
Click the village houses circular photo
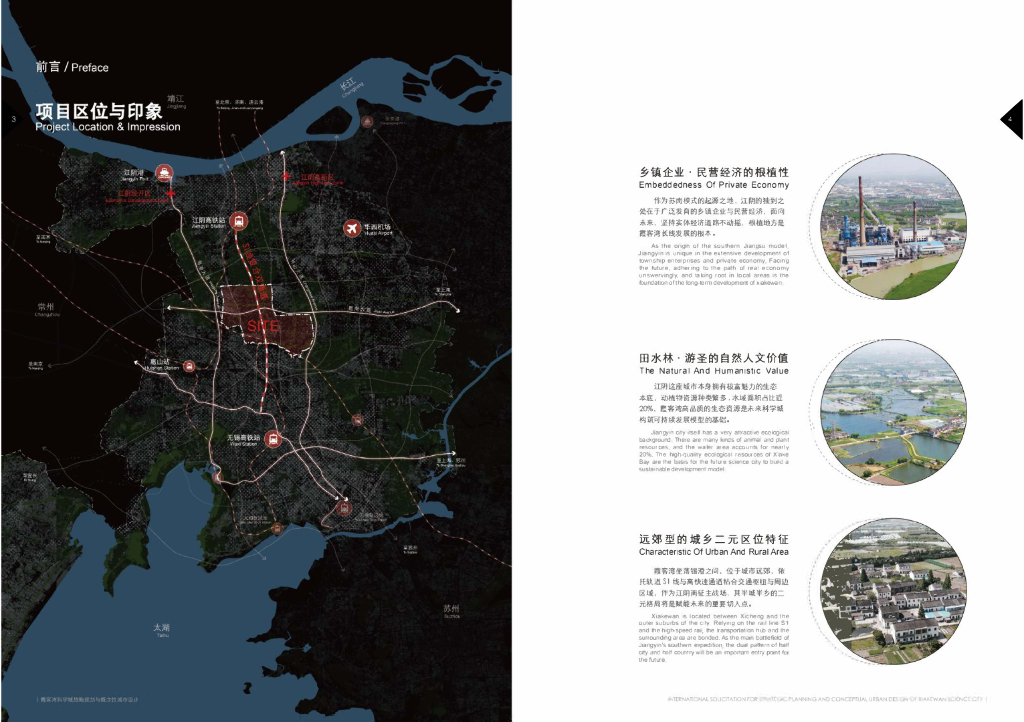pyautogui.click(x=893, y=591)
